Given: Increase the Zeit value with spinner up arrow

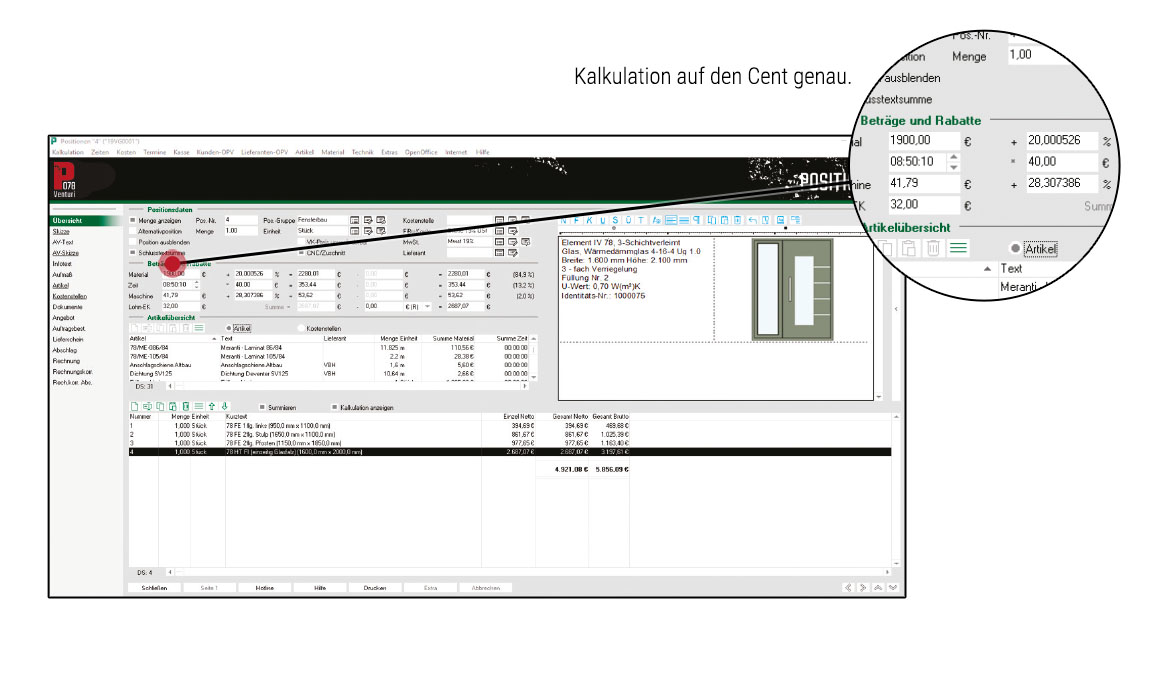Looking at the screenshot, I should pos(196,281).
